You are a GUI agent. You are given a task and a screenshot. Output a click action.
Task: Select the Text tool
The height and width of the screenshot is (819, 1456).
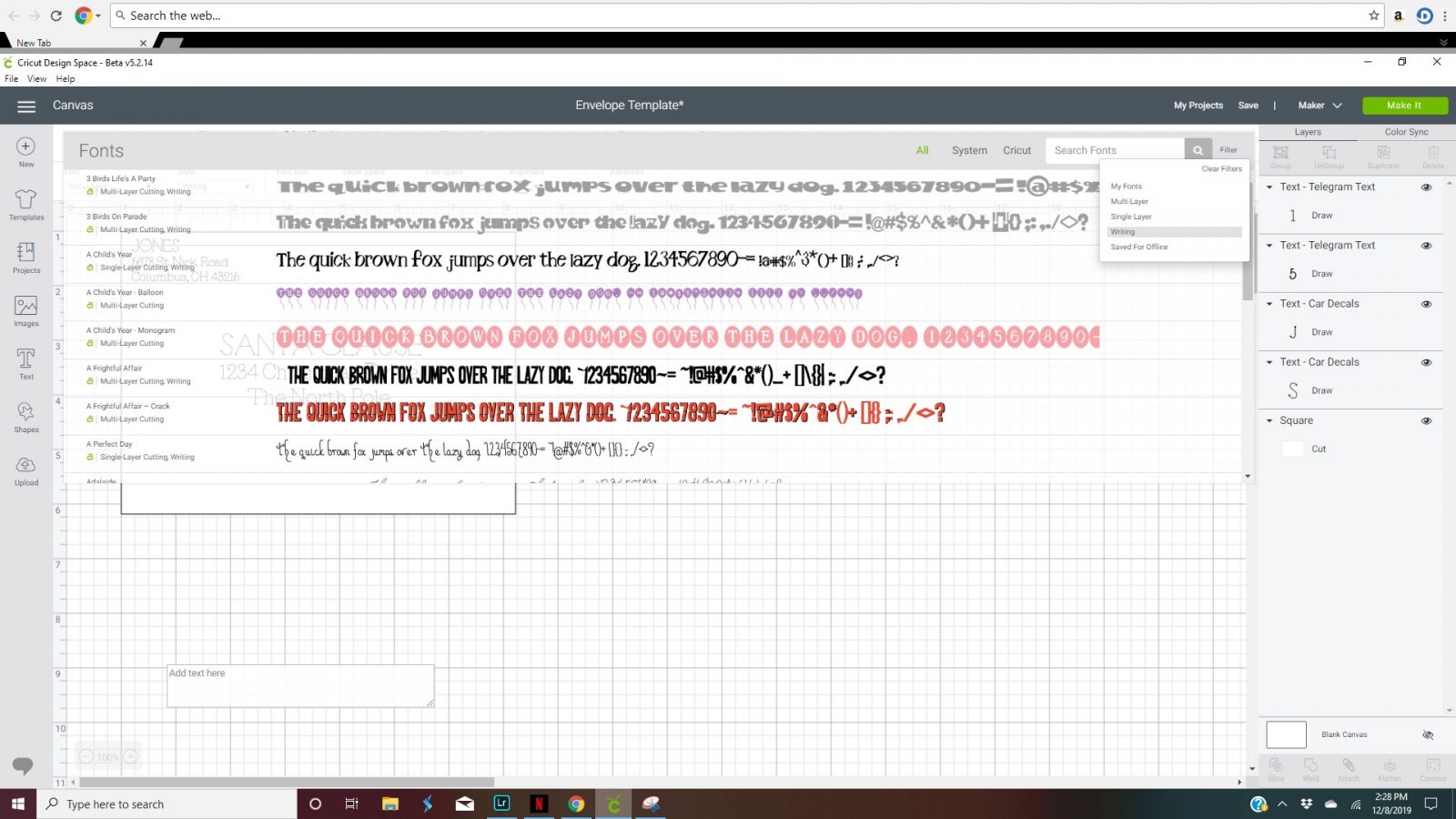point(25,362)
